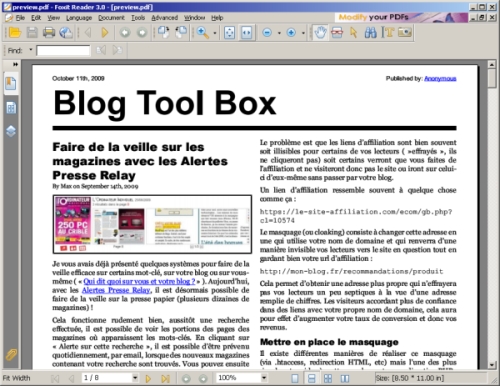Viewport: 500px width, 386px height.
Task: Expand the zoom percentage dropdown at bottom
Action: 264,378
